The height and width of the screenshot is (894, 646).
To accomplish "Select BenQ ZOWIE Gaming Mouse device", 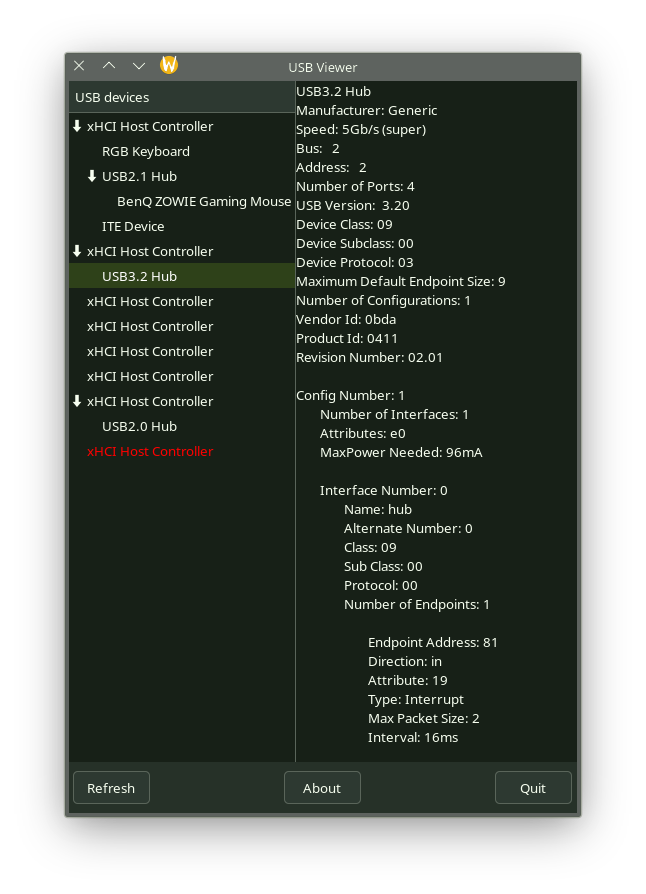I will pyautogui.click(x=204, y=202).
